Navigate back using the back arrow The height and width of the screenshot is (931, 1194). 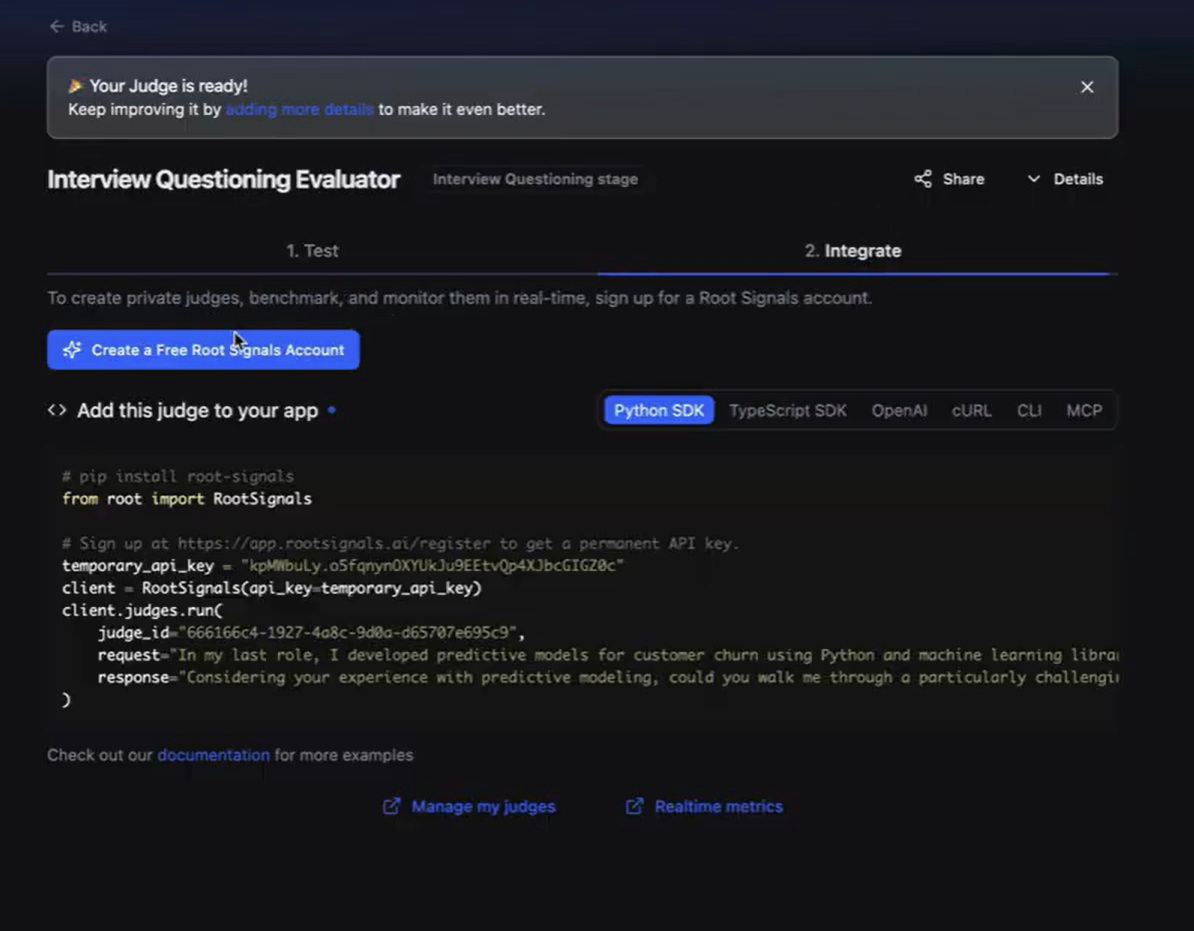pyautogui.click(x=57, y=26)
